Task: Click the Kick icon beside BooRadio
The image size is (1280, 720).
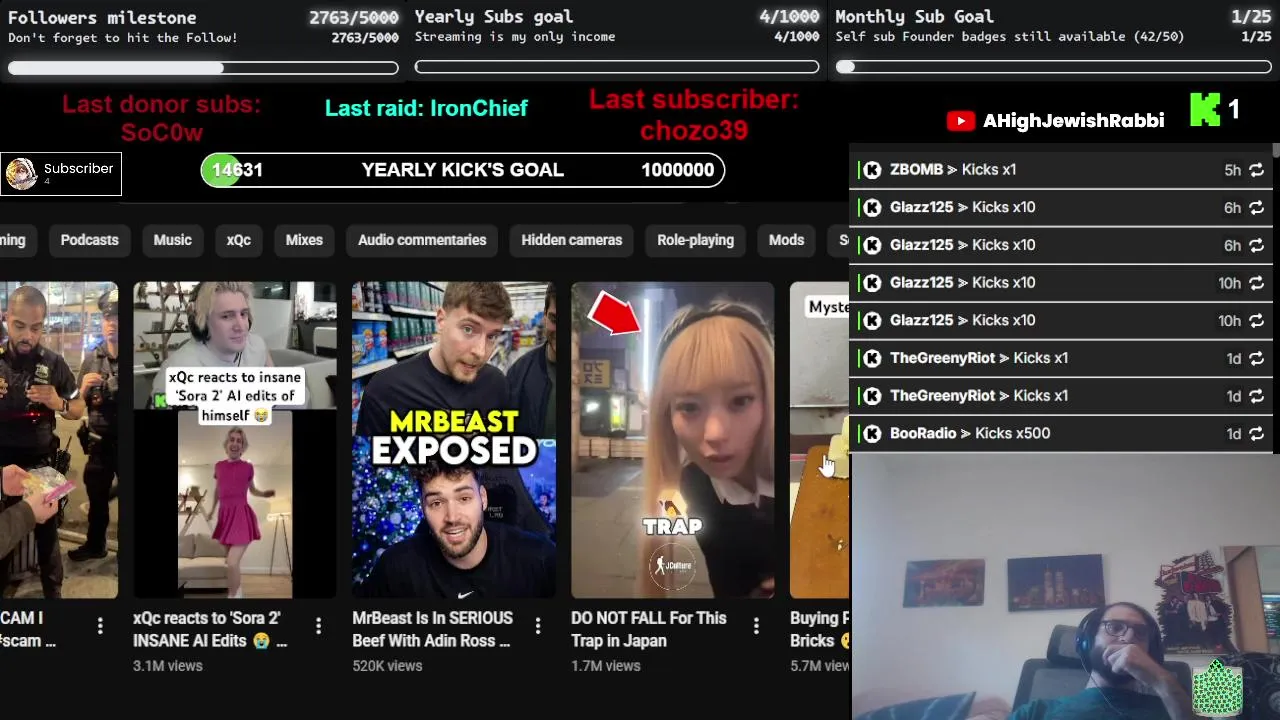Action: tap(872, 434)
